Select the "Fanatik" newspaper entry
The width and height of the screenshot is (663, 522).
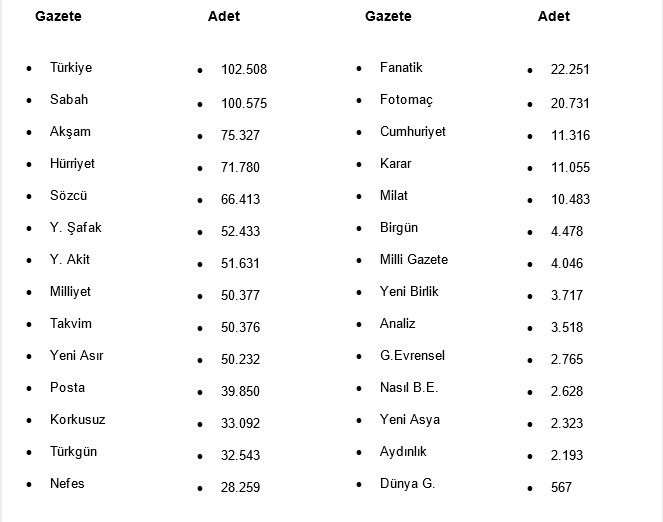(x=401, y=68)
